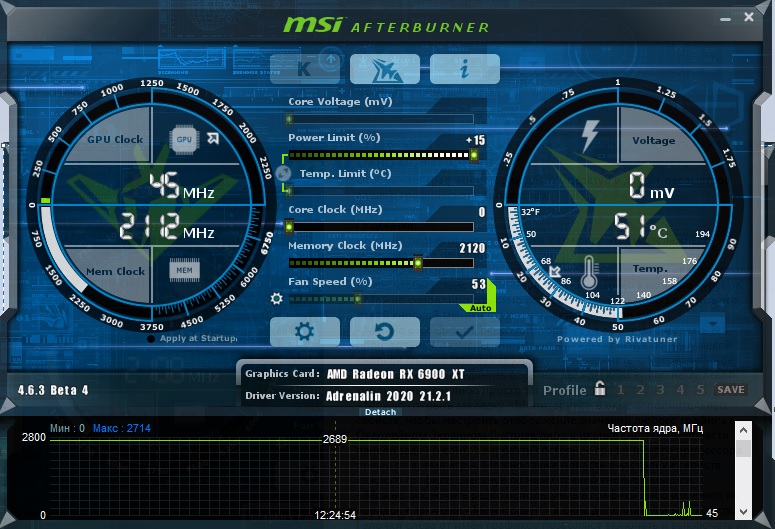The height and width of the screenshot is (529, 775).
Task: Click the Detach monitor button
Action: pos(381,412)
